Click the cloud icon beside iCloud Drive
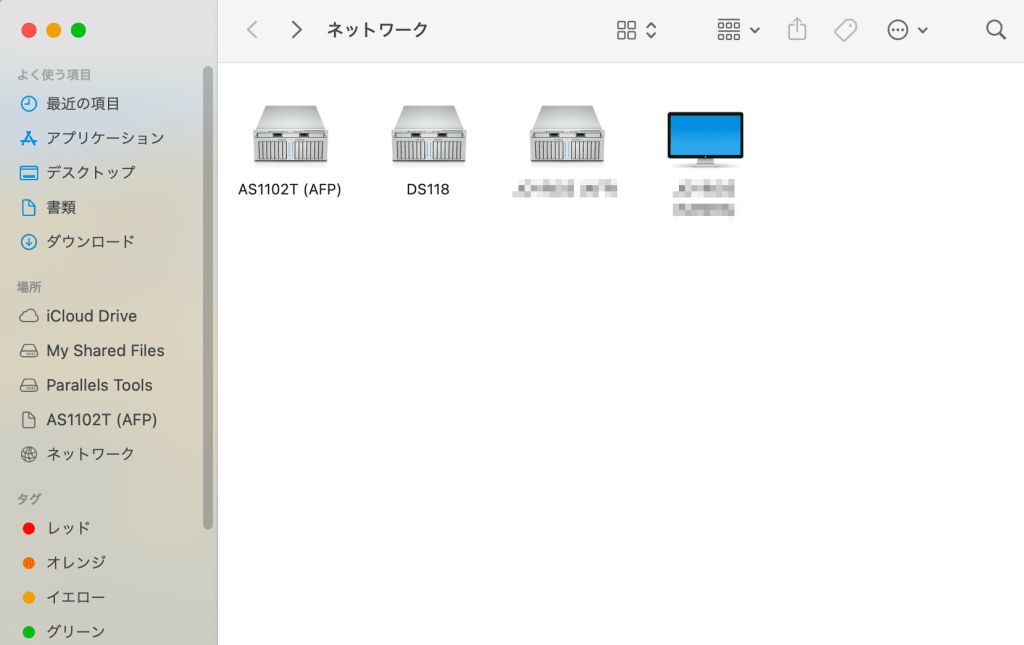This screenshot has height=645, width=1024. coord(29,316)
